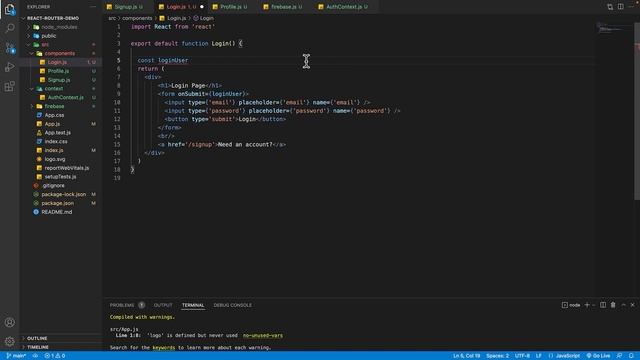This screenshot has width=640, height=360.
Task: Open the Search view icon
Action: tap(9, 28)
